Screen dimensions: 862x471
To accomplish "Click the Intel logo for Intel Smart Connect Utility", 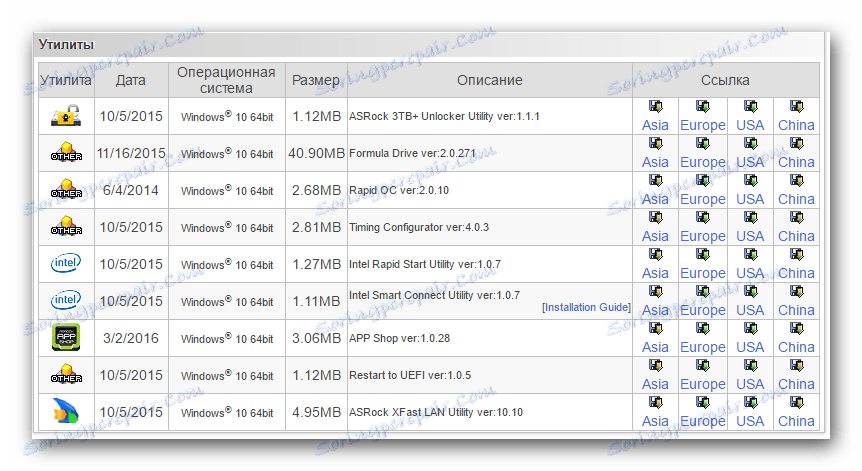I will [x=66, y=300].
